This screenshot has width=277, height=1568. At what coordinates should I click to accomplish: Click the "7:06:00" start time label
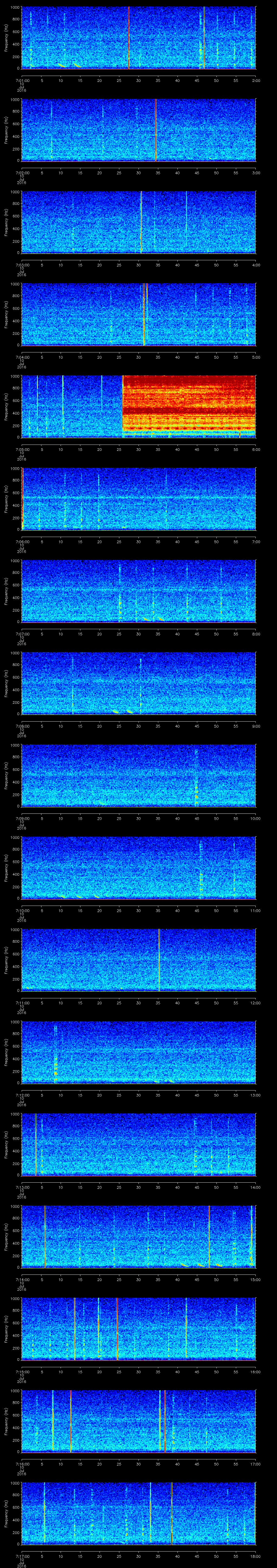click(22, 542)
